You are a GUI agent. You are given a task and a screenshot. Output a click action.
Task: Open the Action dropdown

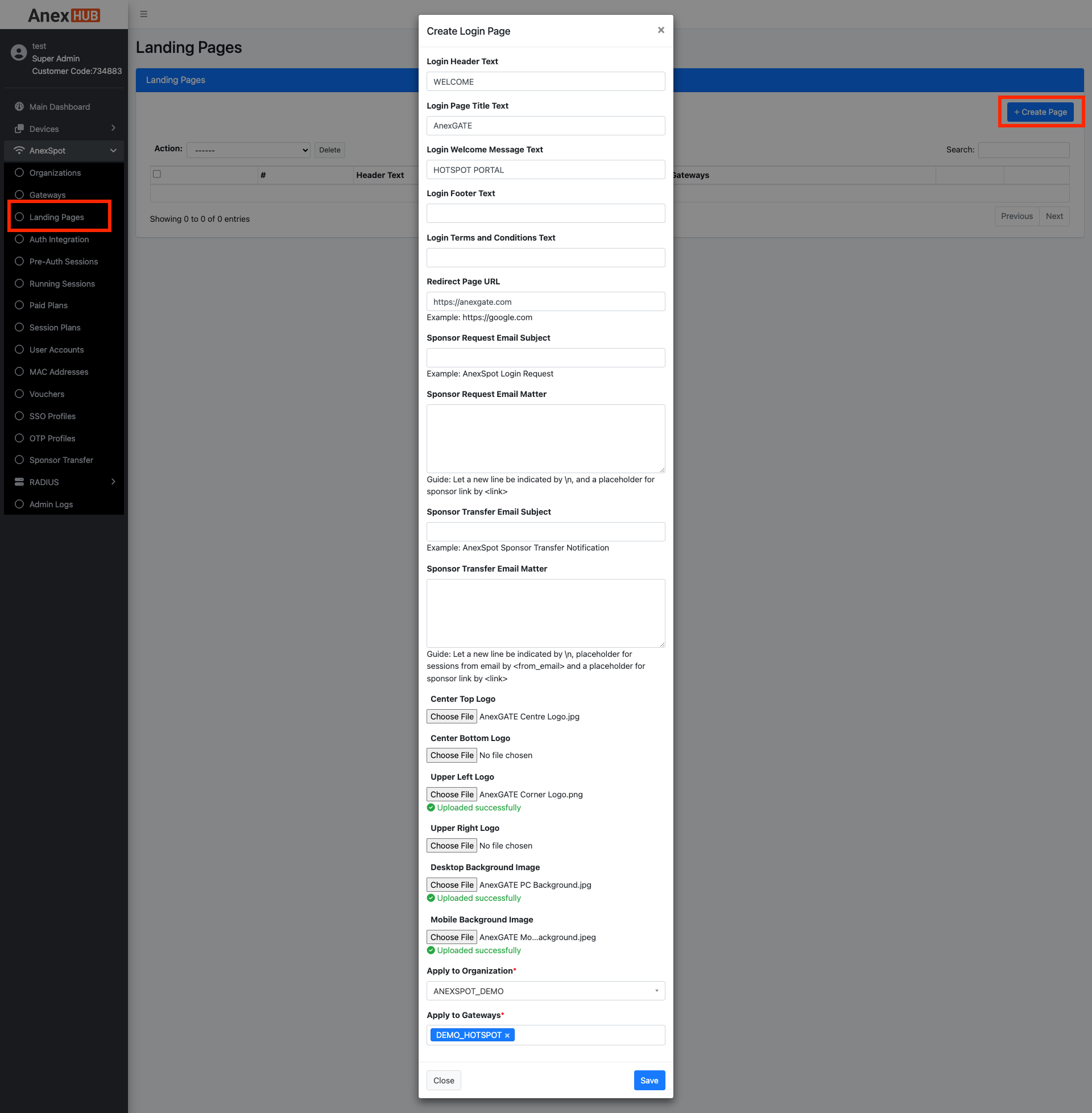tap(249, 150)
